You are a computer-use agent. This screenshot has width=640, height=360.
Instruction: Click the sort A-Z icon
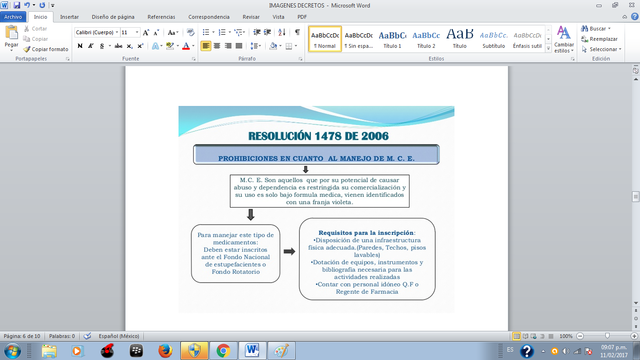[x=282, y=32]
